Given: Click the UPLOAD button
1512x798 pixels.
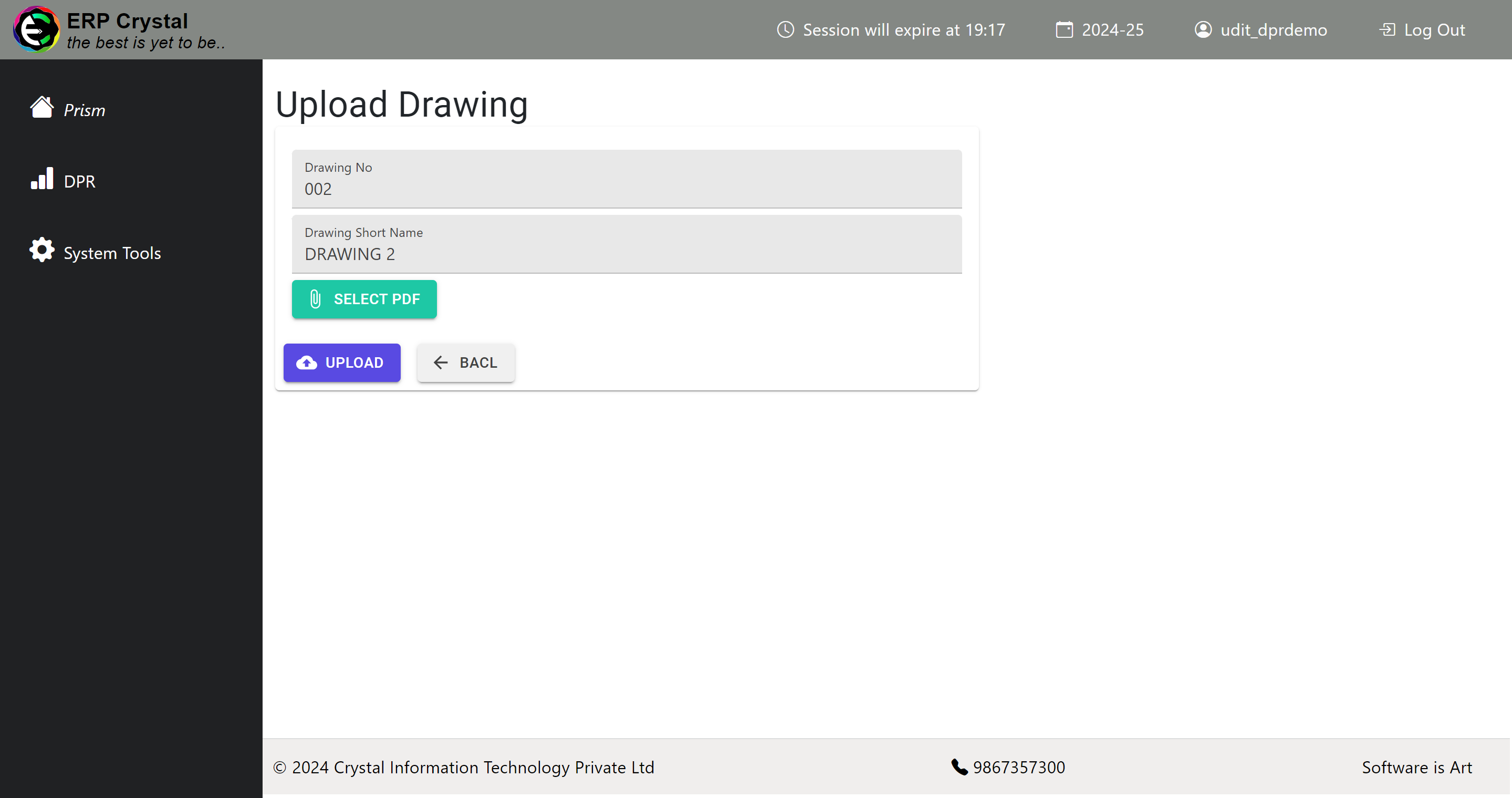Looking at the screenshot, I should (x=342, y=362).
